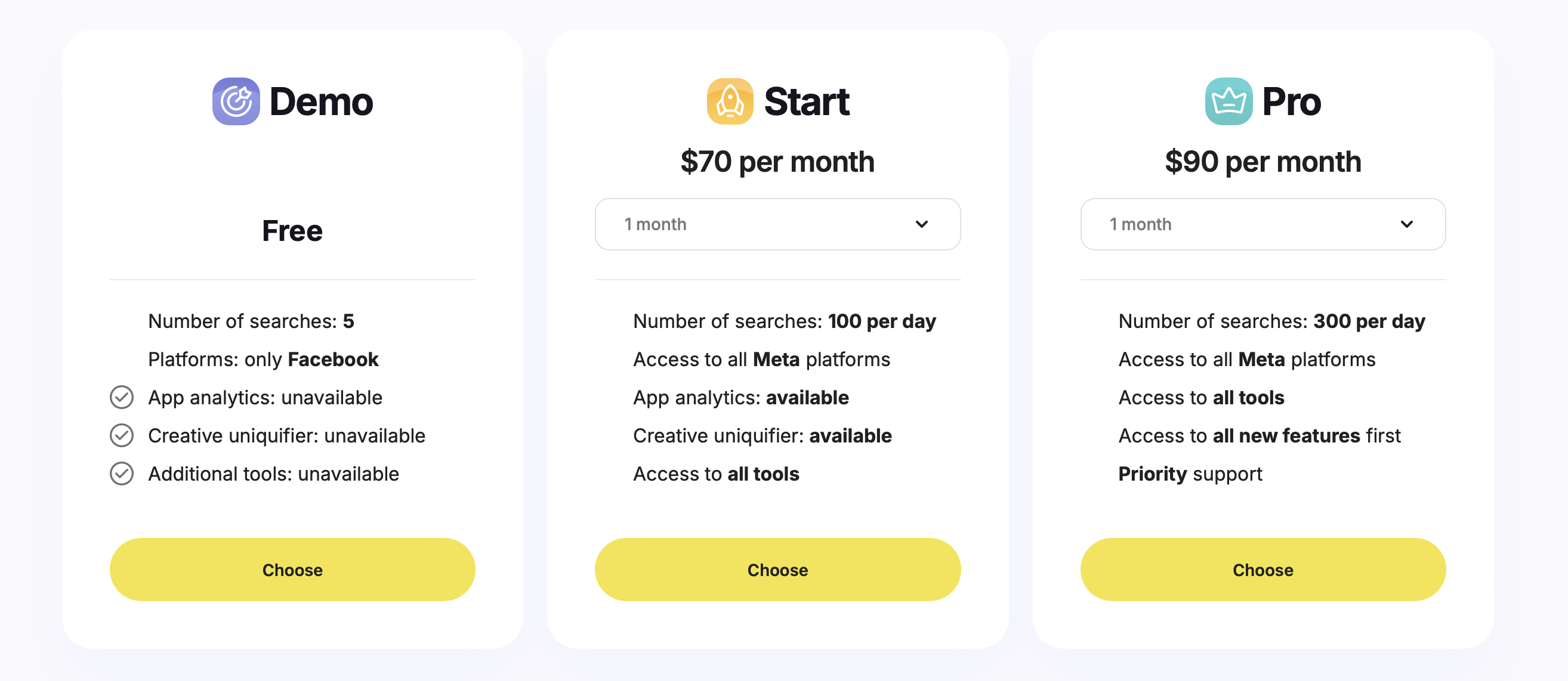
Task: Click the chevron arrow in Pro plan dropdown
Action: pyautogui.click(x=1407, y=224)
